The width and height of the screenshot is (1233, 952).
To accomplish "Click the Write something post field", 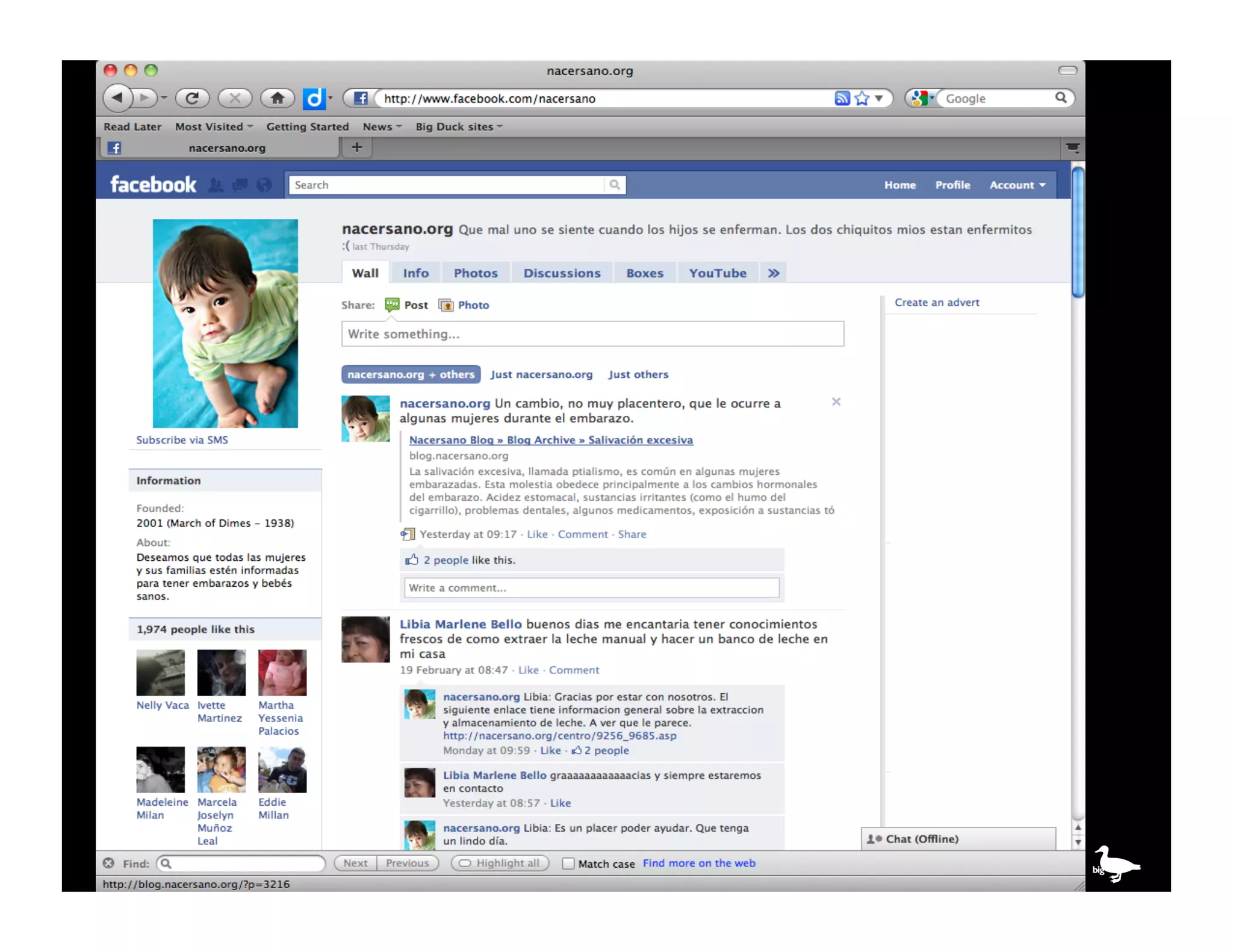I will click(x=592, y=334).
